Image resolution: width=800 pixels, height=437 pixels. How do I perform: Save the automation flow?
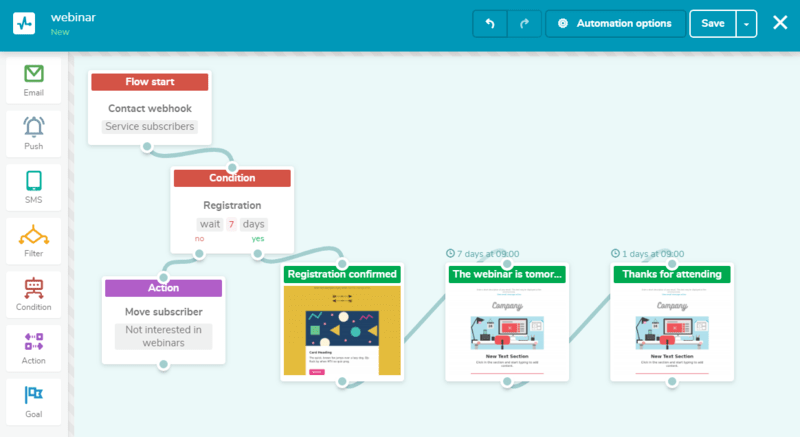(x=713, y=23)
